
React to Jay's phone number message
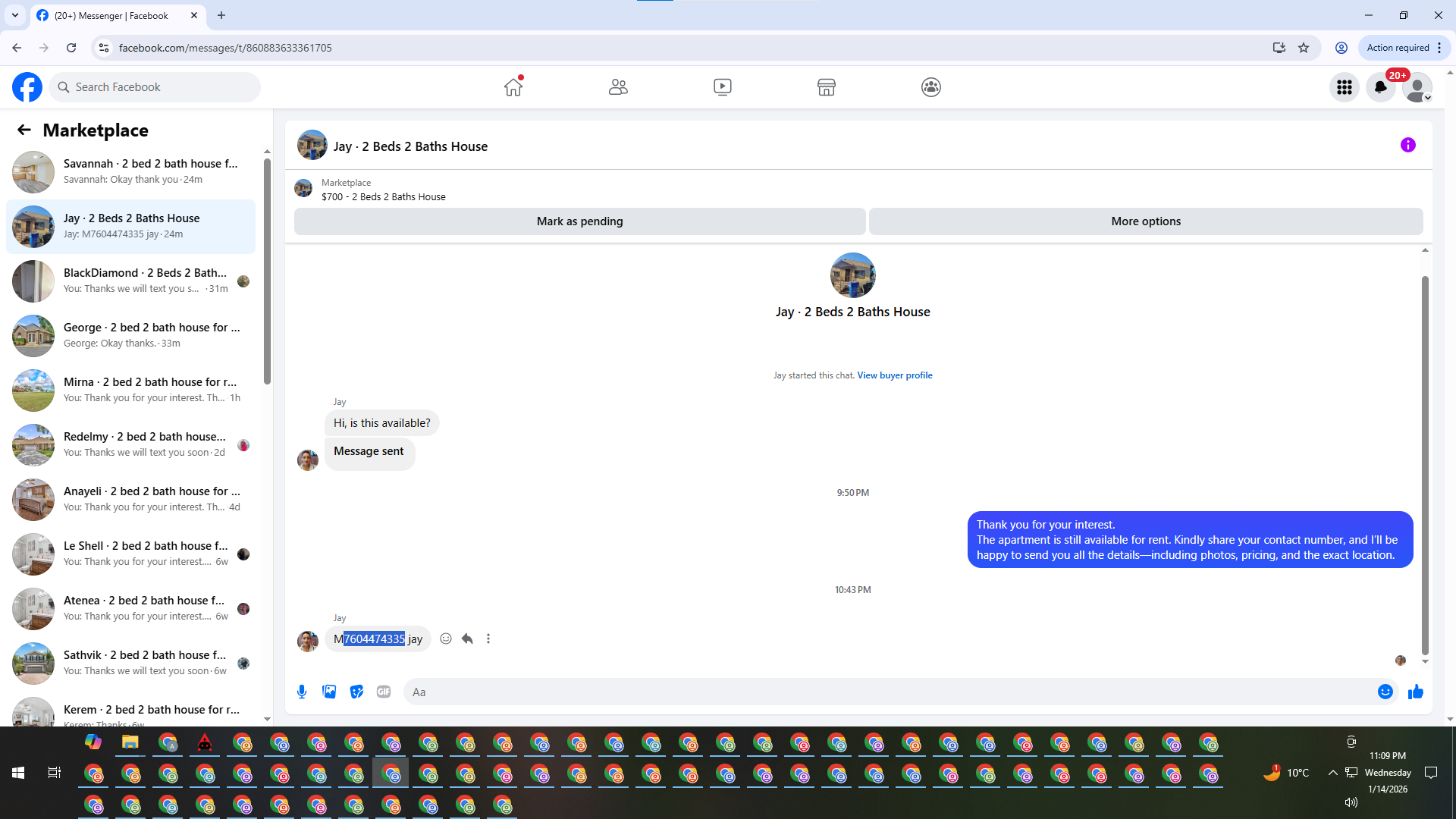[446, 639]
